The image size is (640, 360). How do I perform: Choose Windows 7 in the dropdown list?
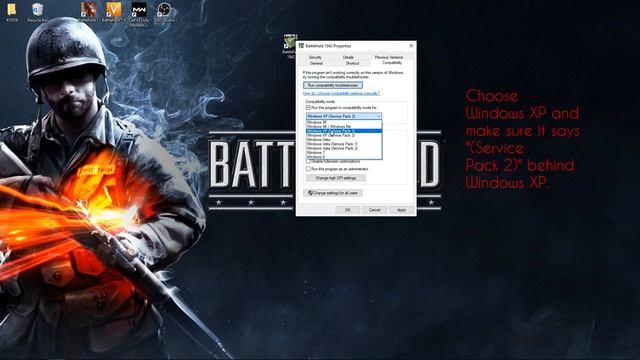(344, 153)
